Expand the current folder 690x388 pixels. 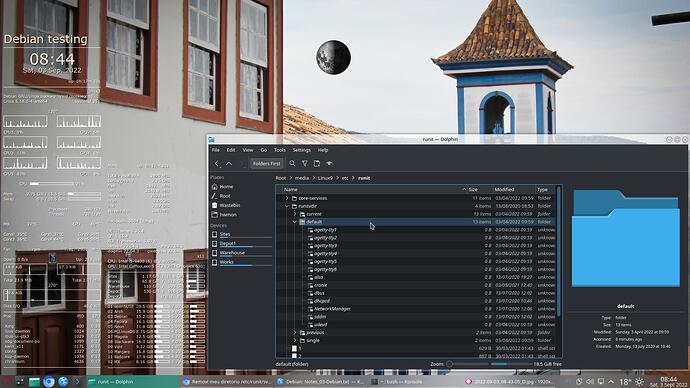(295, 214)
